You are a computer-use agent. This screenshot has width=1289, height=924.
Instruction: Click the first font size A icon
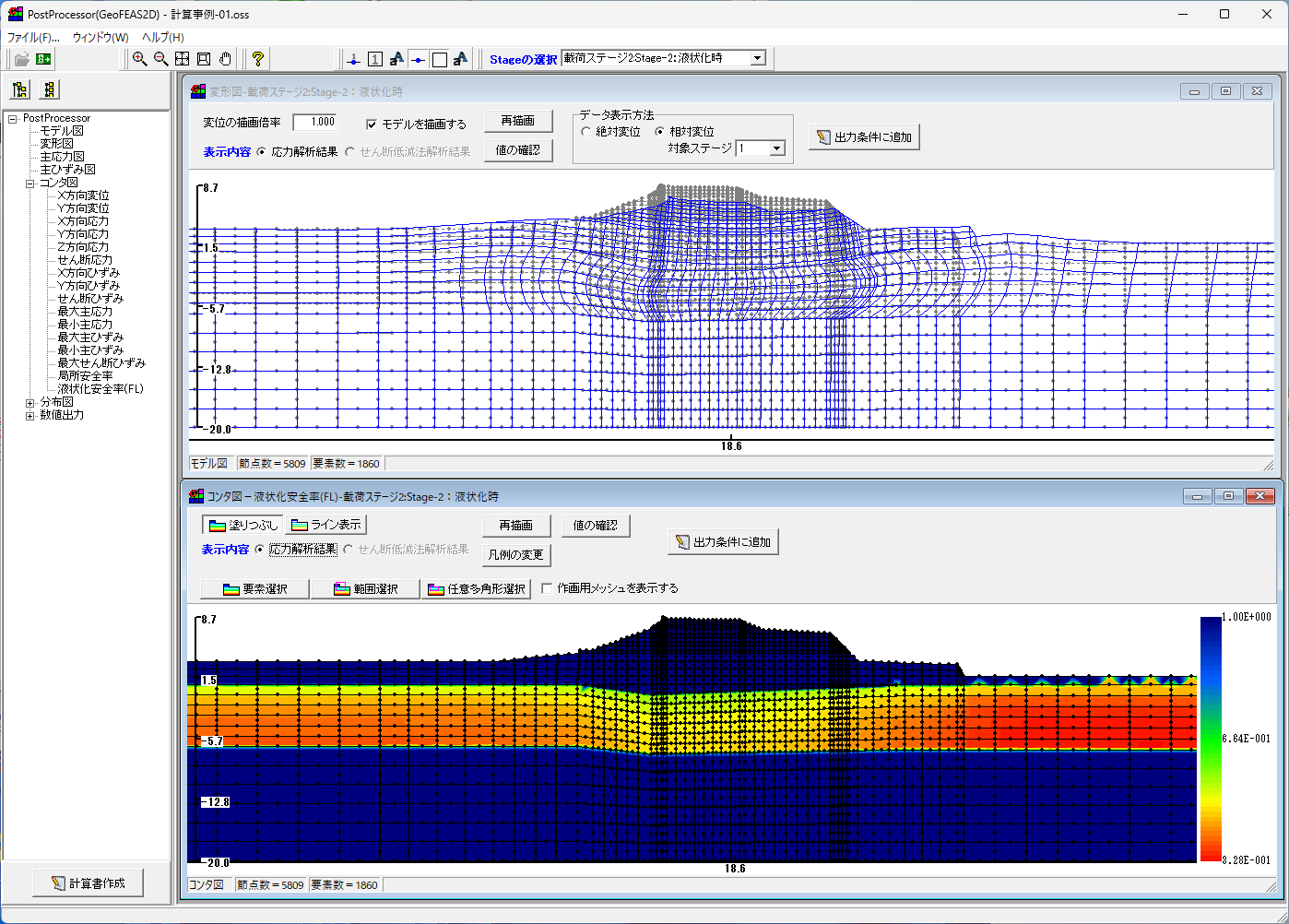pyautogui.click(x=396, y=59)
